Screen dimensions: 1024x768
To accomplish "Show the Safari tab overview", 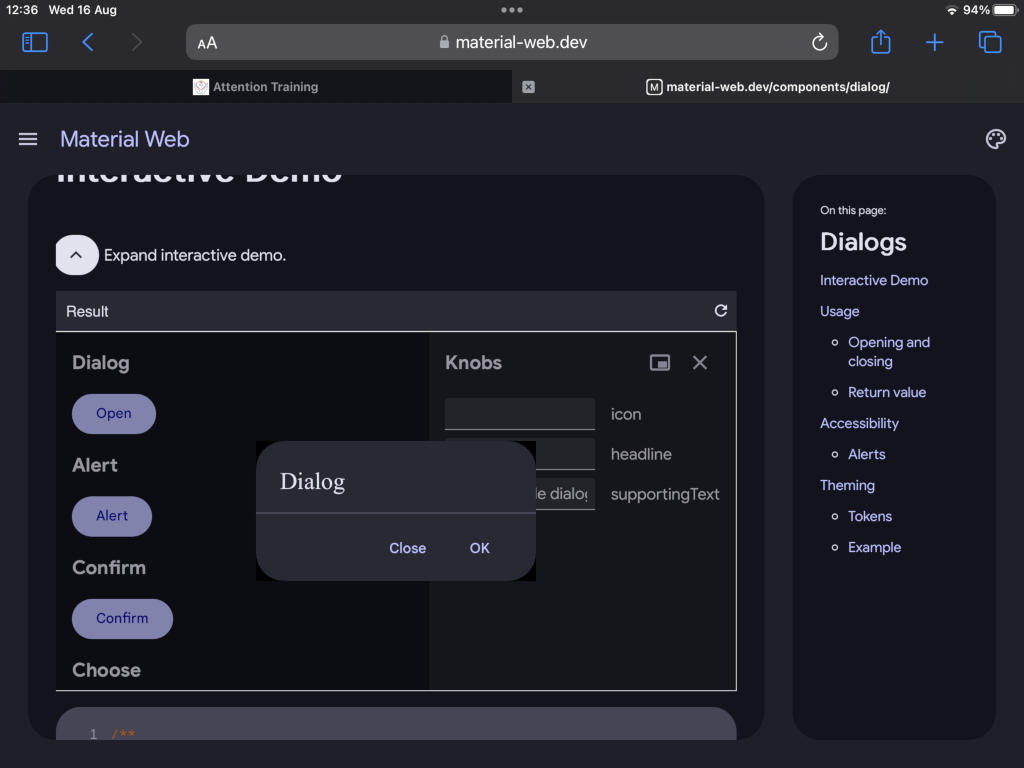I will 990,42.
